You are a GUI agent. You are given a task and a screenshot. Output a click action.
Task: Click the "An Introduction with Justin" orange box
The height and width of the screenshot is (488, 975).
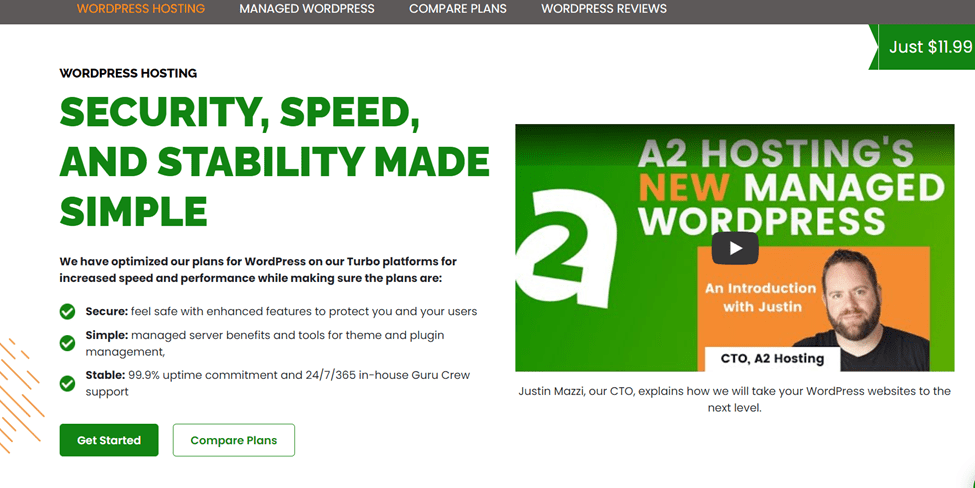760,297
